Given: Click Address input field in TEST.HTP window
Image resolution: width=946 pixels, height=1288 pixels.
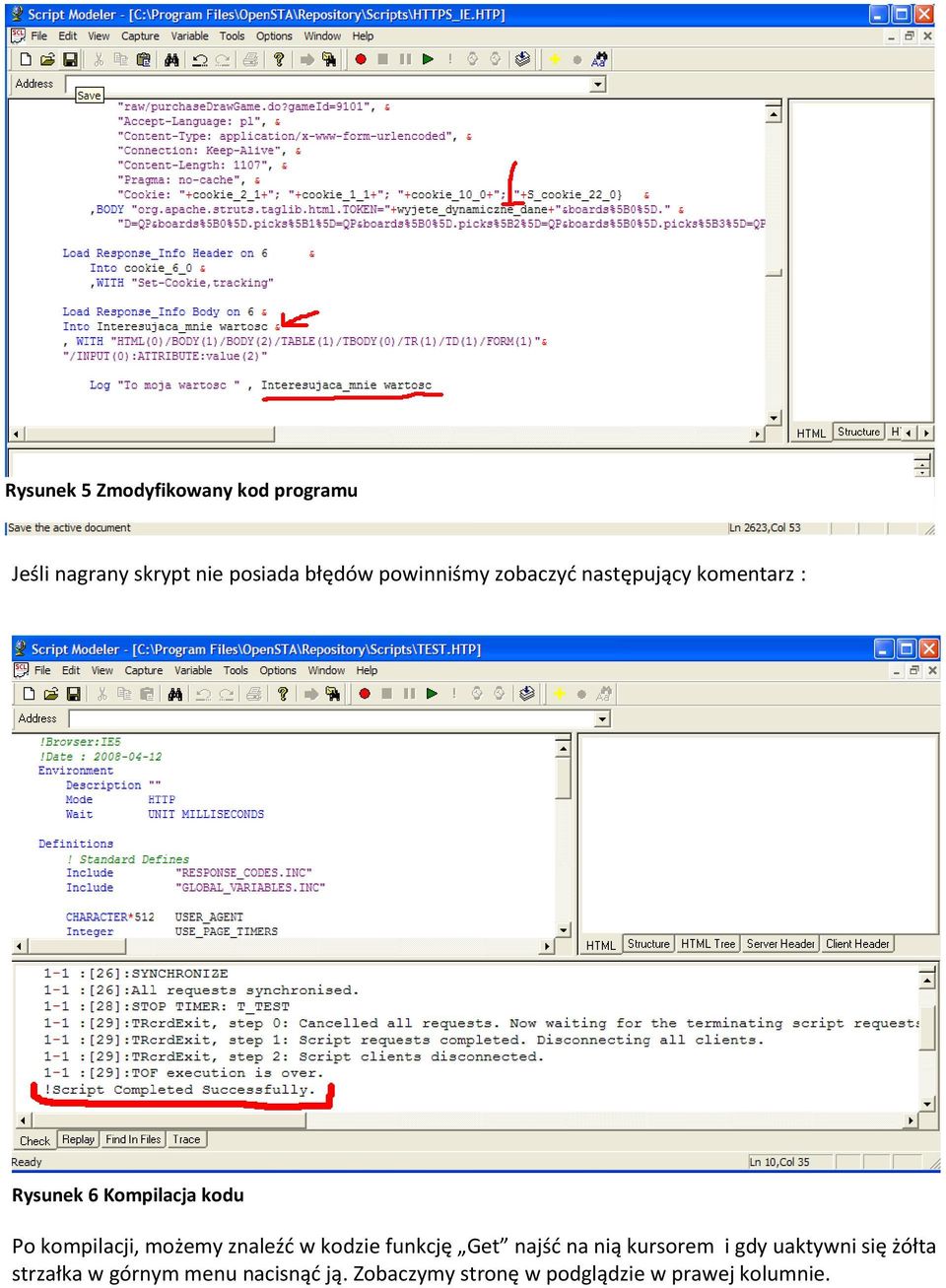Looking at the screenshot, I should point(332,719).
